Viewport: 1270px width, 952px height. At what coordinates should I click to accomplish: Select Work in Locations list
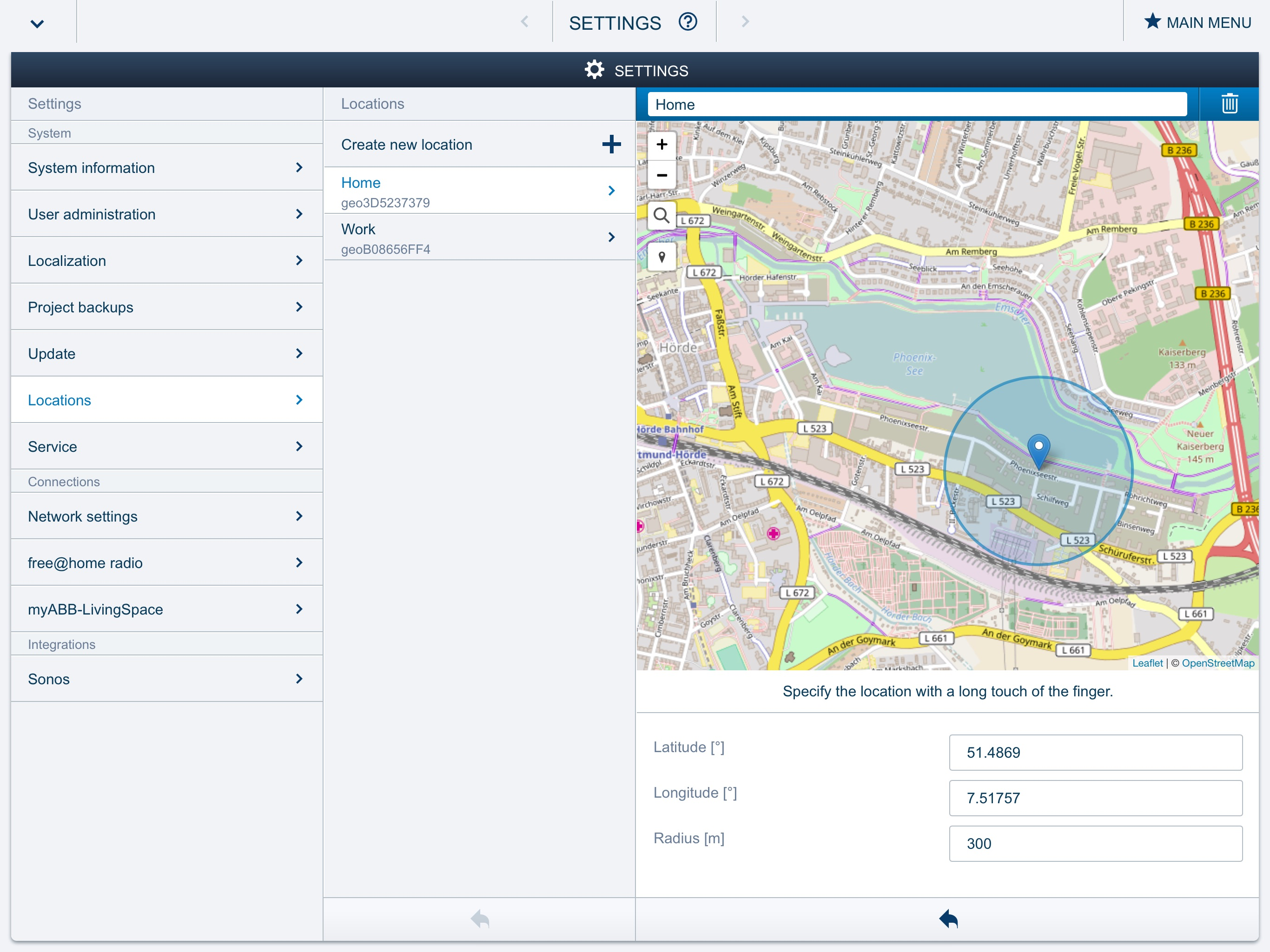(479, 237)
